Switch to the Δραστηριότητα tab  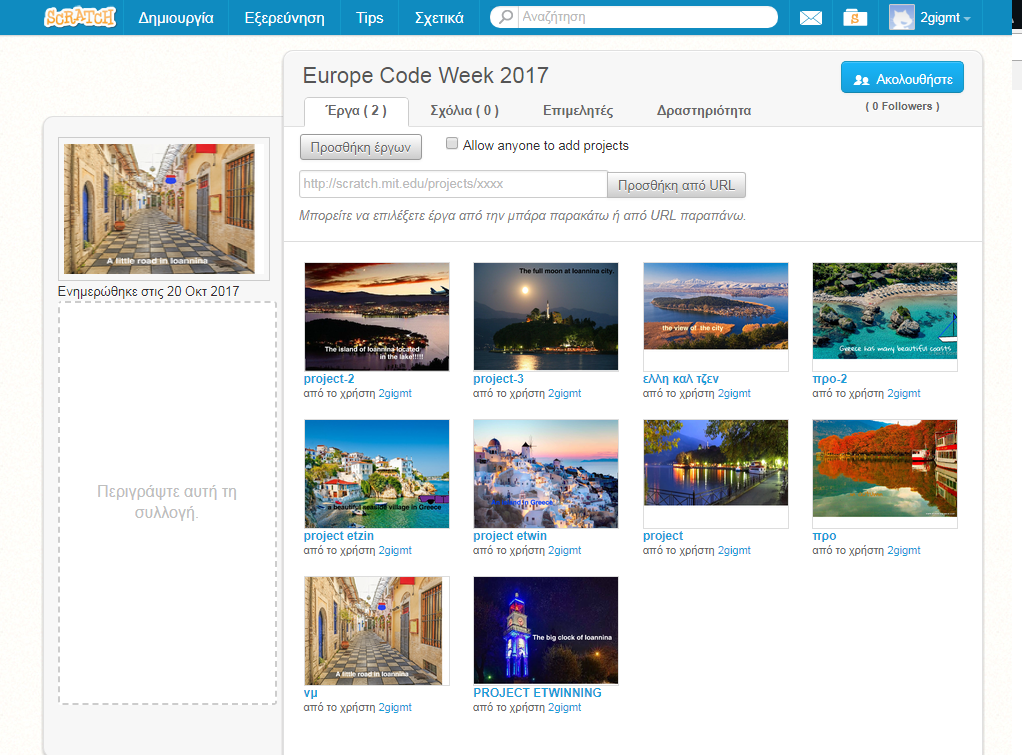tap(704, 111)
